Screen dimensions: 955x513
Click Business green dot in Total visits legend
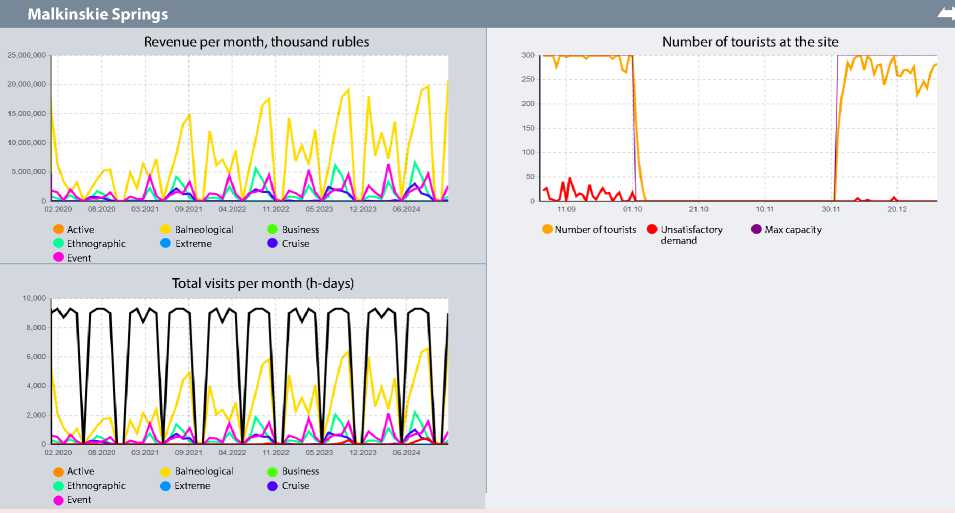[272, 472]
